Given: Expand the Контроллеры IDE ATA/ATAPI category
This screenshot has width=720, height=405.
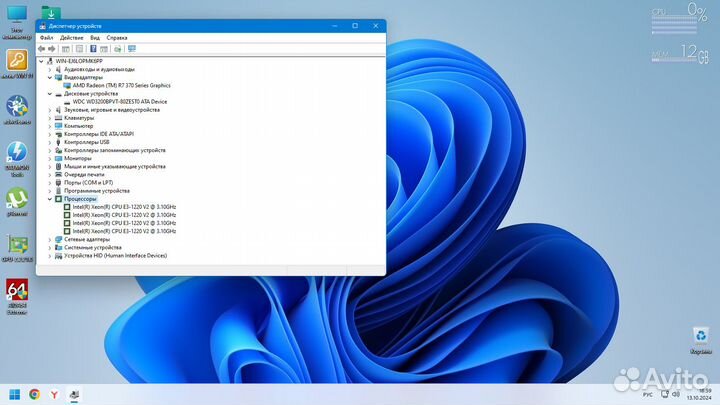Looking at the screenshot, I should (x=50, y=134).
